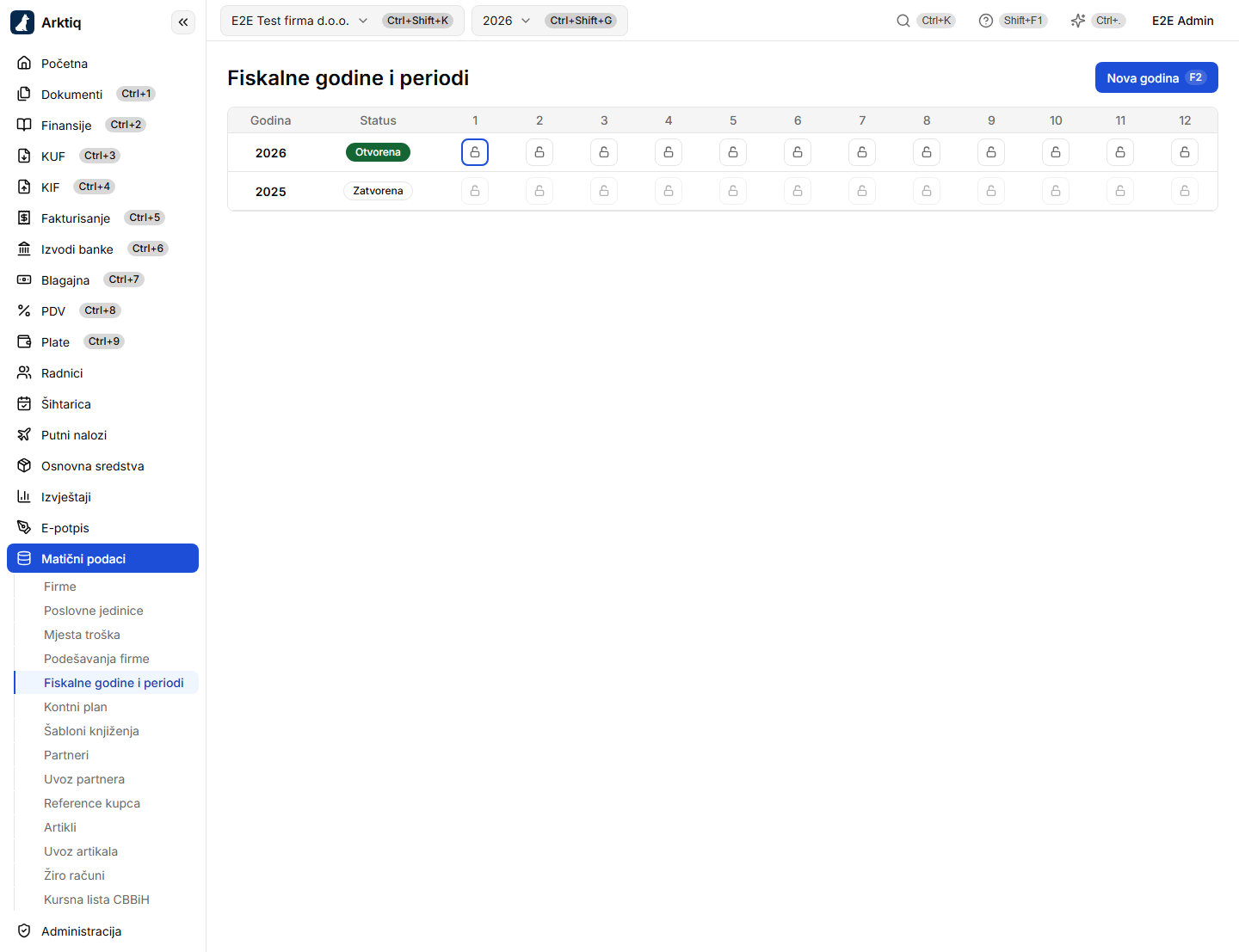Click the Izvještaji chart icon
This screenshot has height=952, width=1239.
pos(24,496)
